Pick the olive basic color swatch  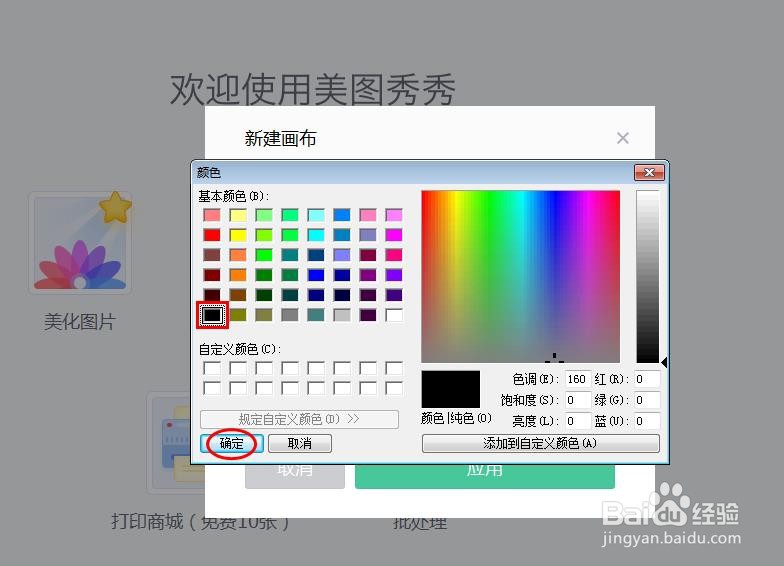tap(238, 314)
